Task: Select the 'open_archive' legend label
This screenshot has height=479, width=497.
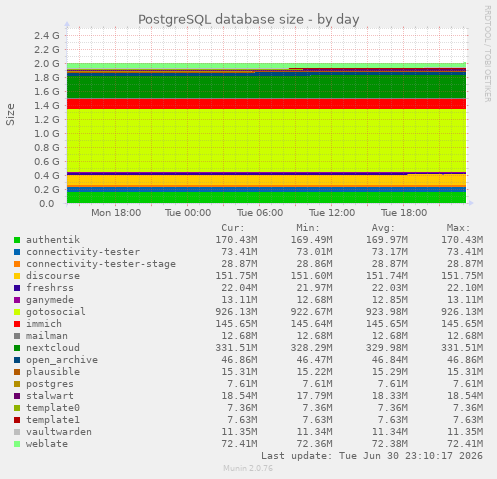Action: point(62,360)
